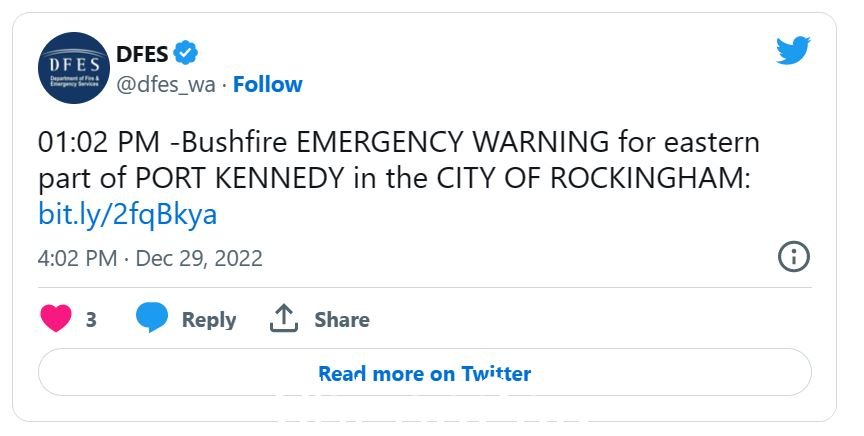This screenshot has height=436, width=864.
Task: Click the PORT KENNEDY text in tweet
Action: tap(240, 179)
